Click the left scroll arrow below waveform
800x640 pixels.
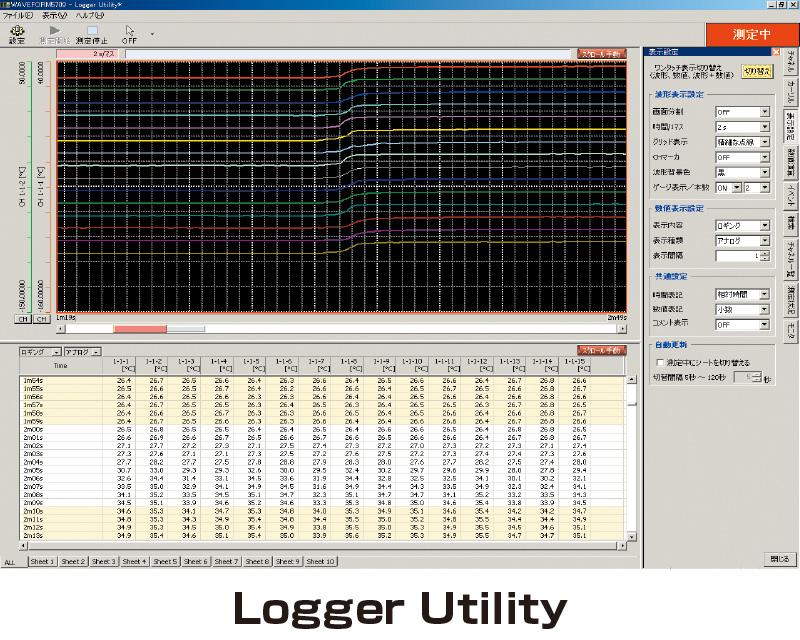(x=60, y=328)
